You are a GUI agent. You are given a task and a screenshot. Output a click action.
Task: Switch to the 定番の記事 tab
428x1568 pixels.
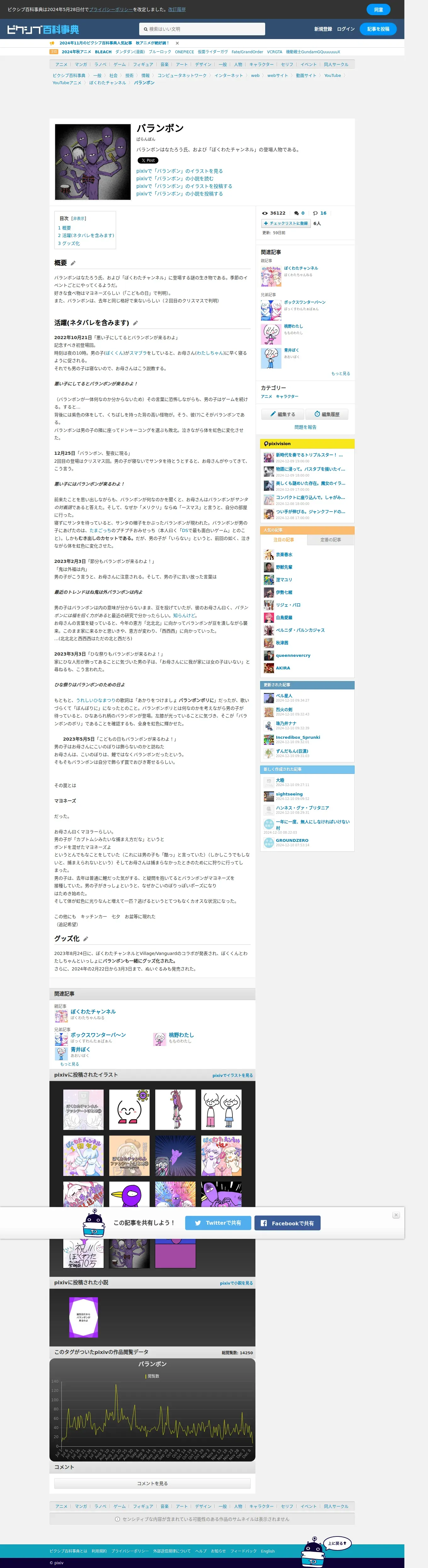[x=331, y=540]
